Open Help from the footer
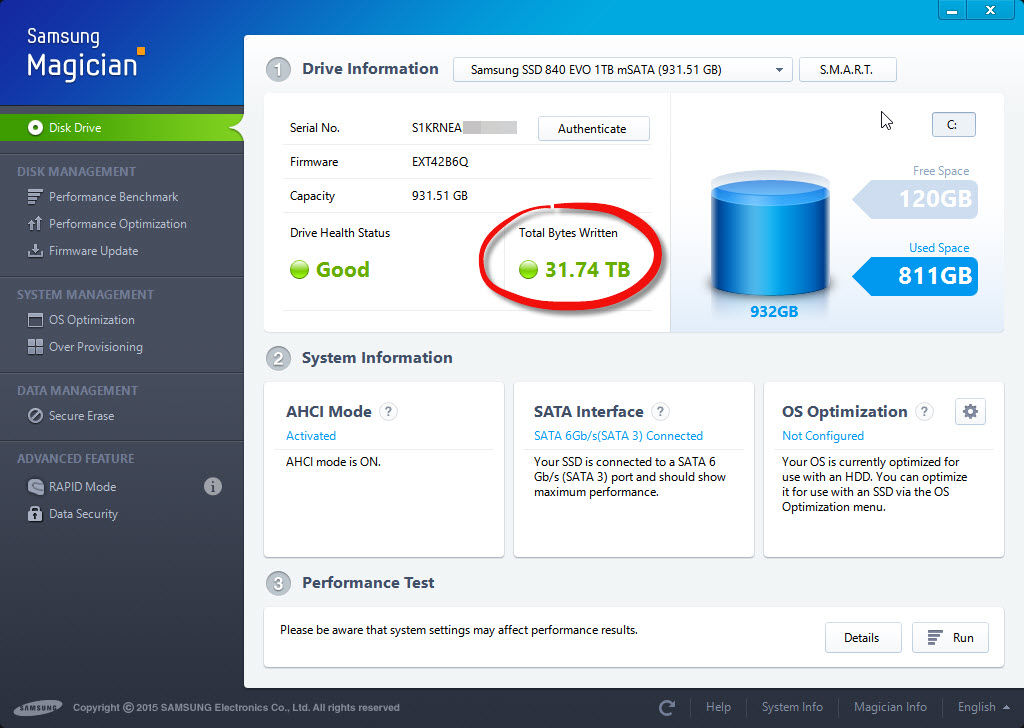 click(718, 707)
